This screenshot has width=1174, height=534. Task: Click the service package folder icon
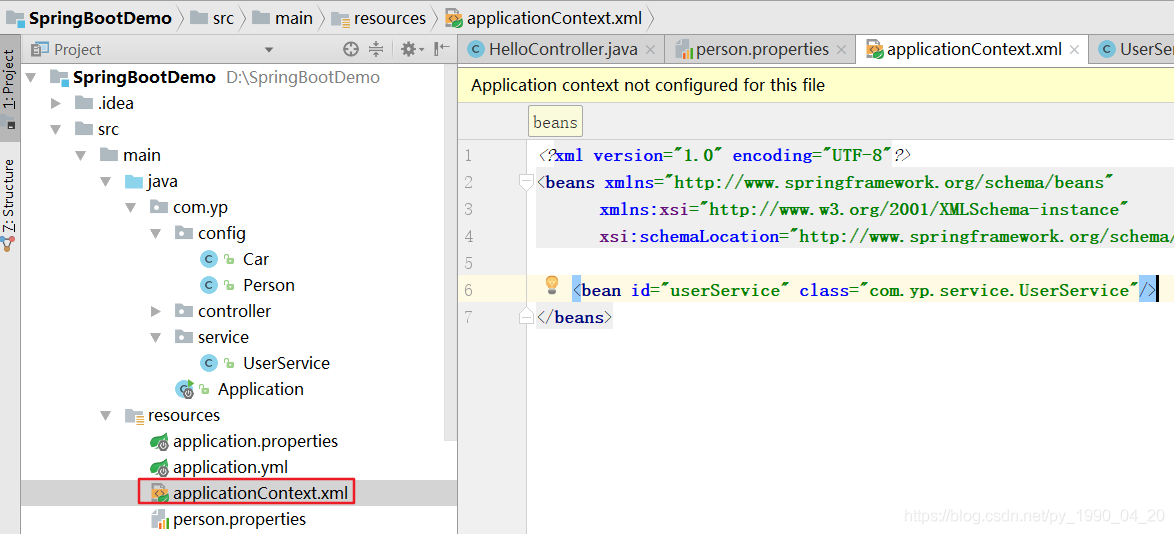(183, 336)
